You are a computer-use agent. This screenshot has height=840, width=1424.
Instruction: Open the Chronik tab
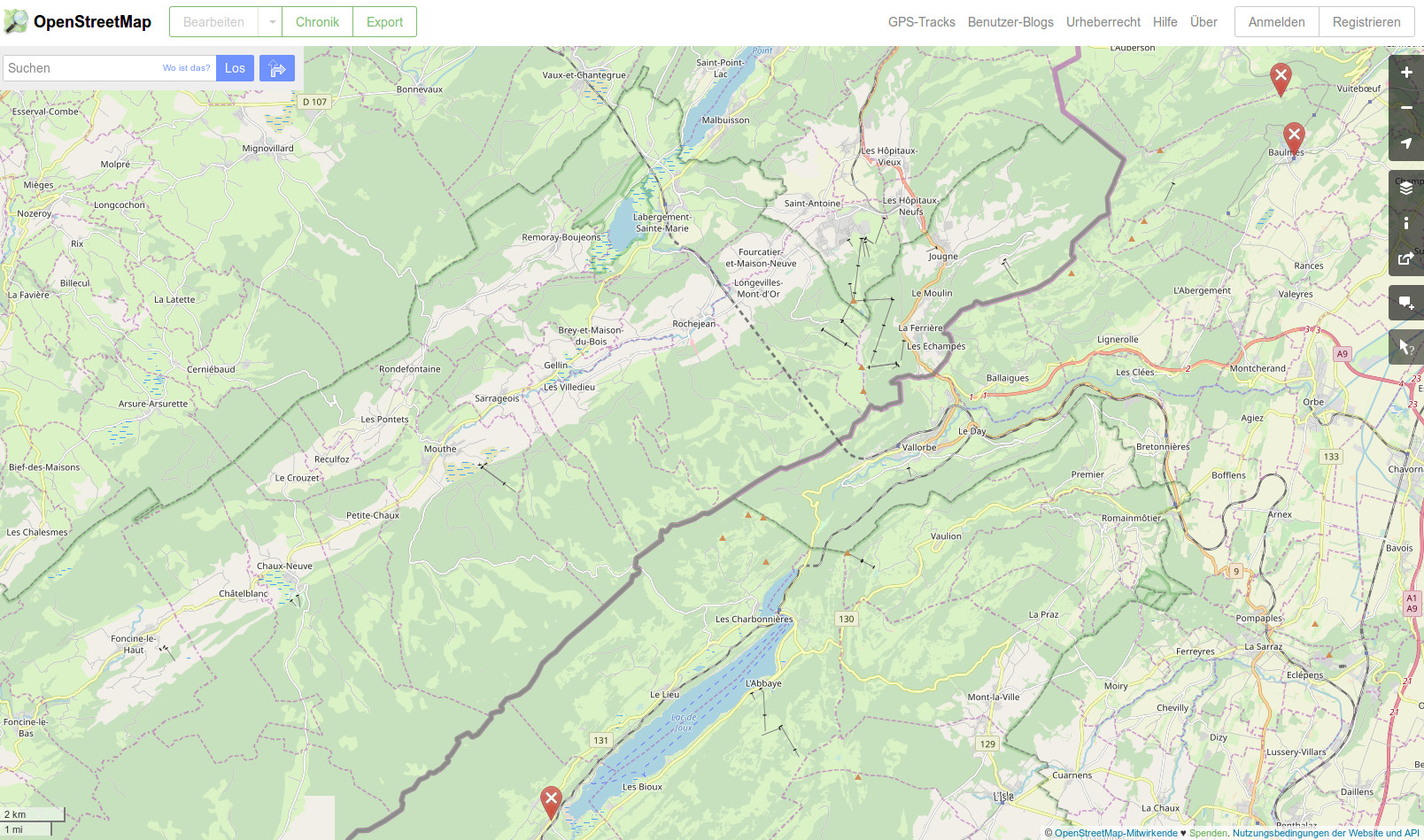pyautogui.click(x=317, y=22)
